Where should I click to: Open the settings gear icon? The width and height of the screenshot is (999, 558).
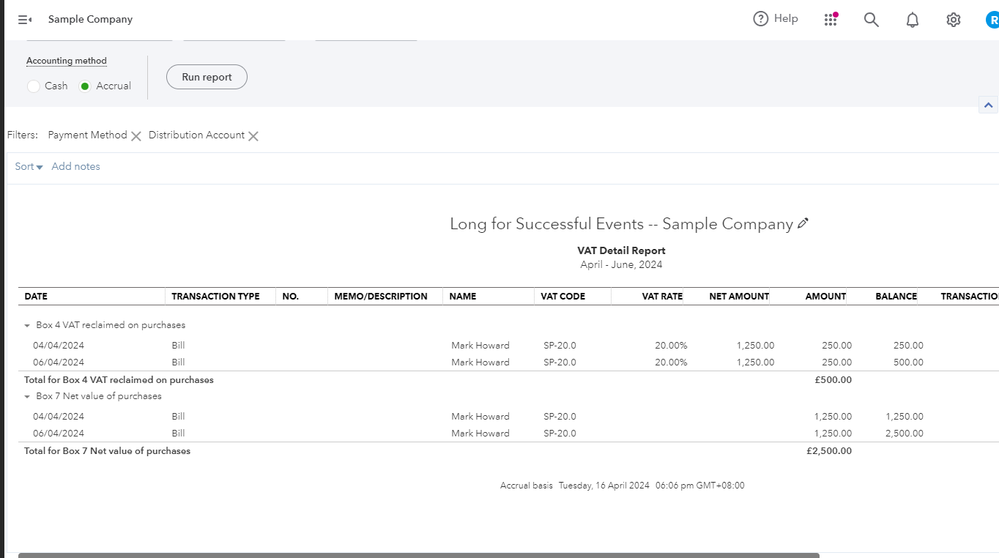tap(953, 19)
